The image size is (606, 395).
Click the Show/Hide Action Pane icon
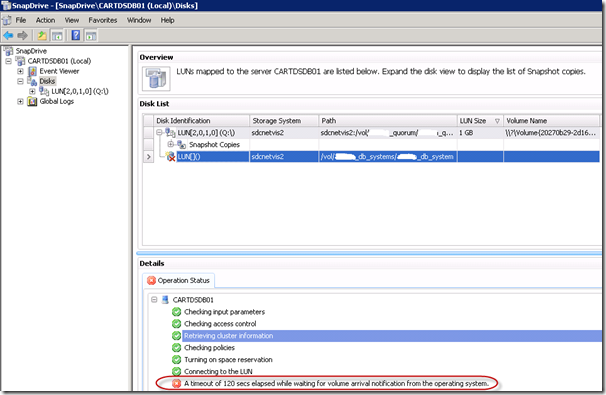[91, 36]
